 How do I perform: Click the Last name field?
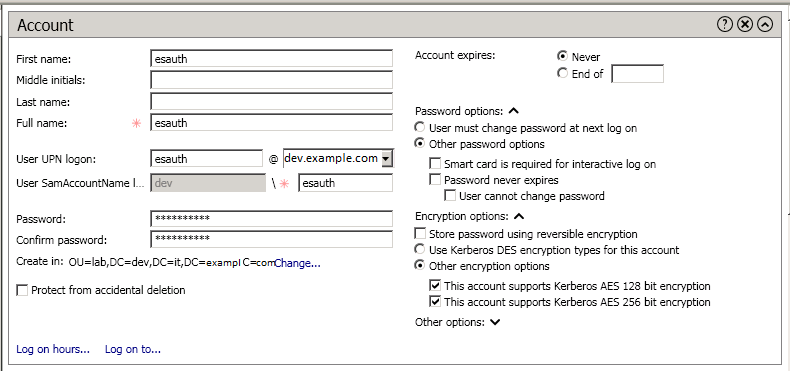(272, 101)
